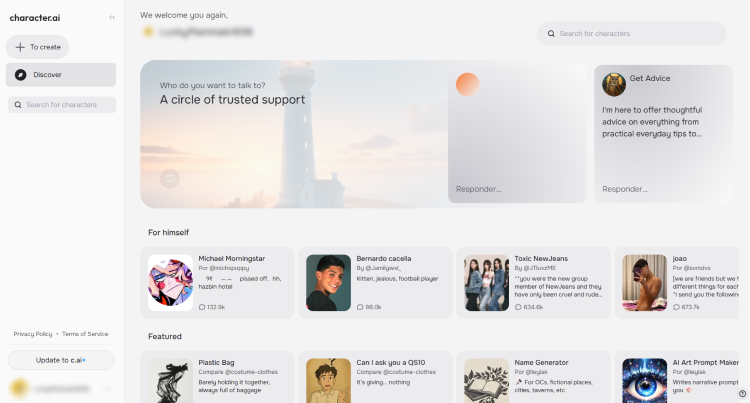Click chat count icon on Bernardo cacella
The width and height of the screenshot is (750, 403).
tap(360, 307)
